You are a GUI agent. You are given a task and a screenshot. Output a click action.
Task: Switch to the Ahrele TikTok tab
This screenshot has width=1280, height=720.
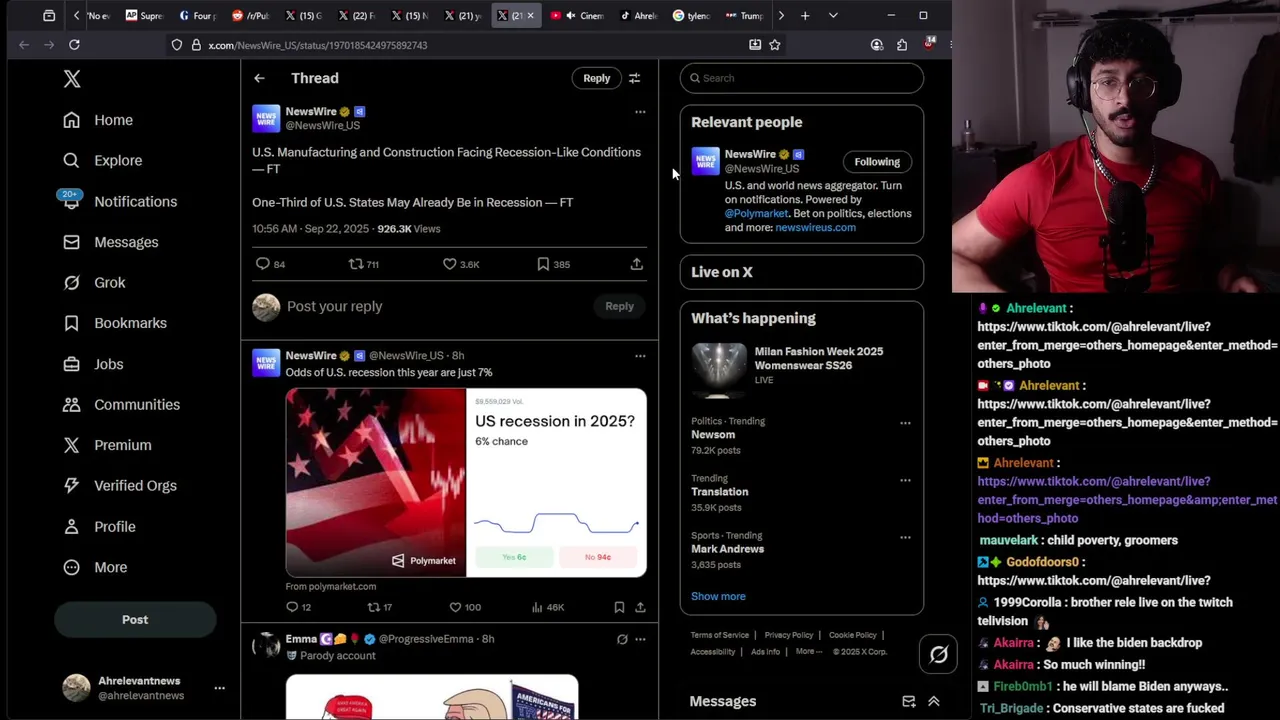(x=638, y=16)
